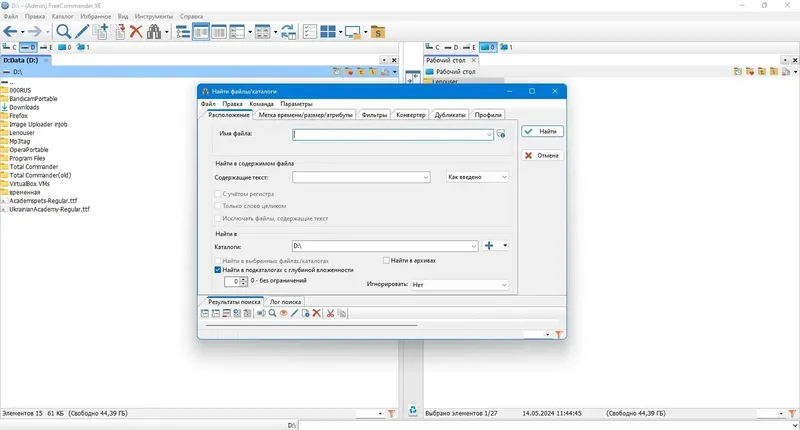The height and width of the screenshot is (430, 800).
Task: Open the 'Содержащие текст' dropdown arrow
Action: 426,178
